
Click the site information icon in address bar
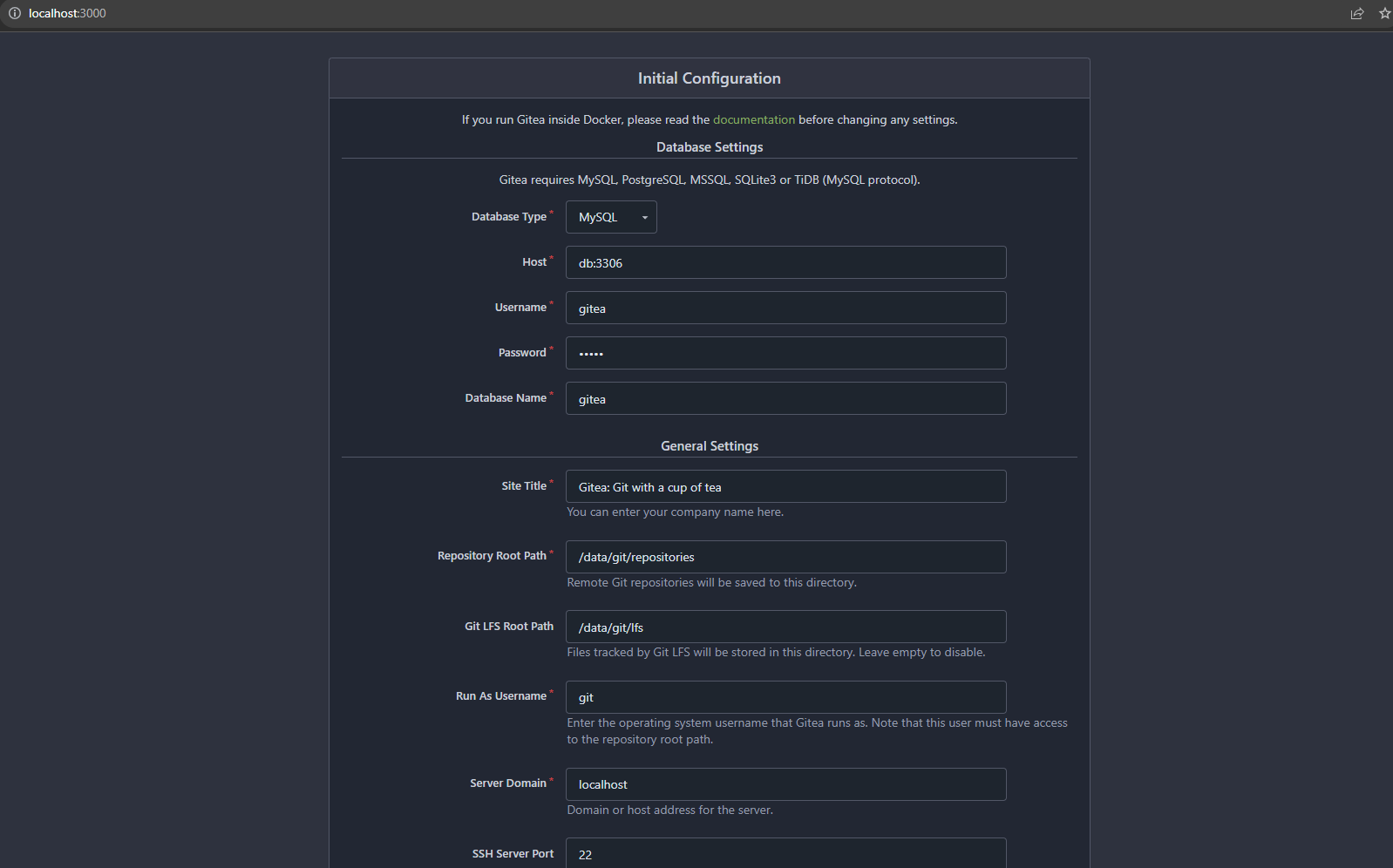(14, 13)
